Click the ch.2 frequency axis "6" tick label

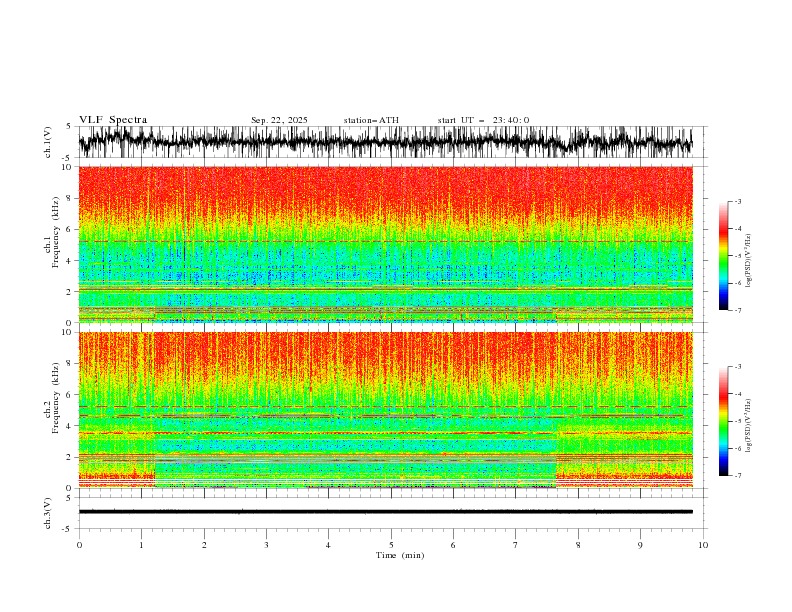coord(70,395)
